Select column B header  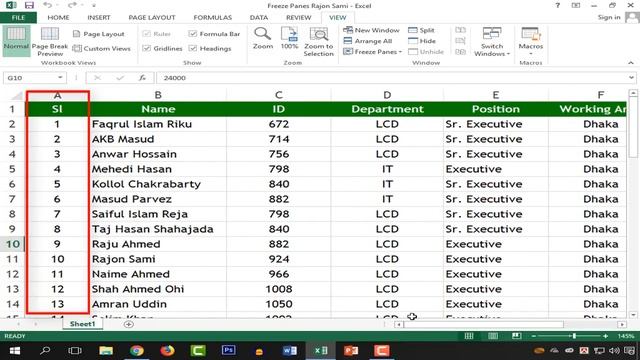point(158,95)
